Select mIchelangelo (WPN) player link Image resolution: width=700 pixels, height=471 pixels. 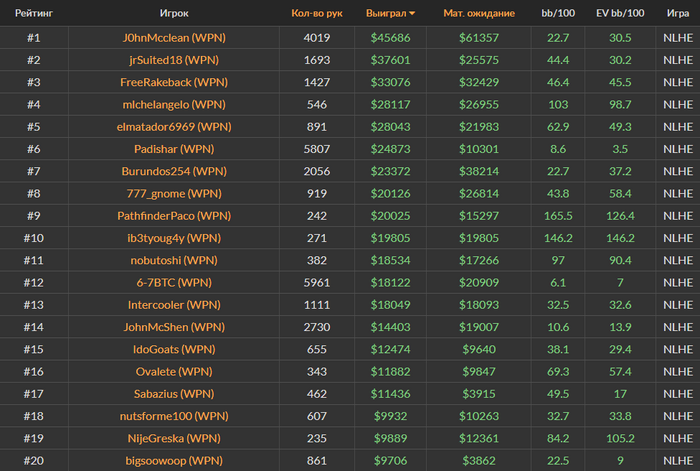click(174, 104)
